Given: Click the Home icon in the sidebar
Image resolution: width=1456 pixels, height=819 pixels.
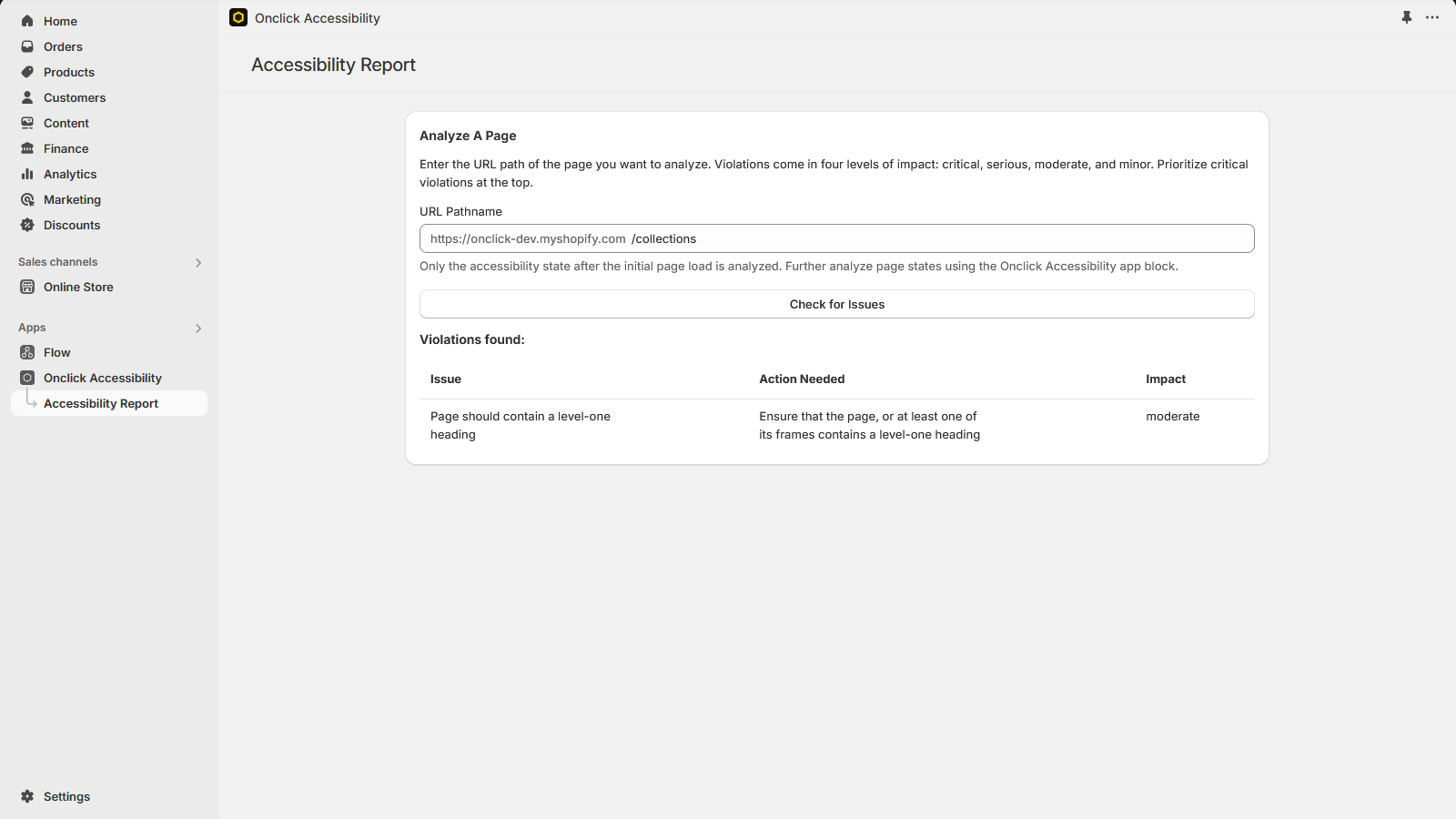Looking at the screenshot, I should (x=26, y=21).
